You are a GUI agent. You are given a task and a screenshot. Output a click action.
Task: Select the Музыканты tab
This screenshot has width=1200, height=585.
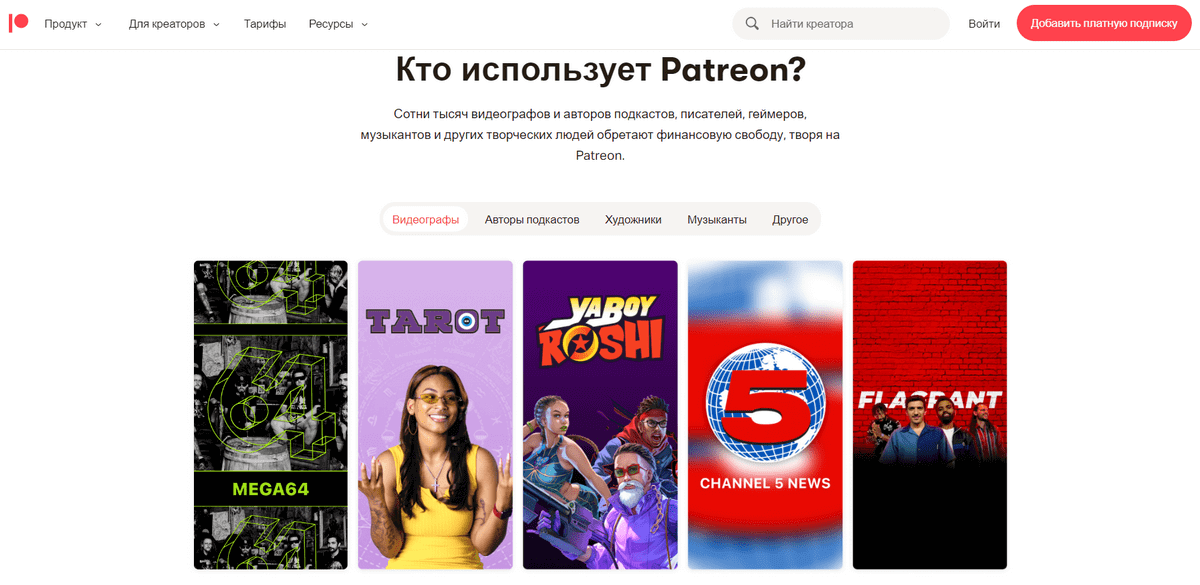point(717,219)
